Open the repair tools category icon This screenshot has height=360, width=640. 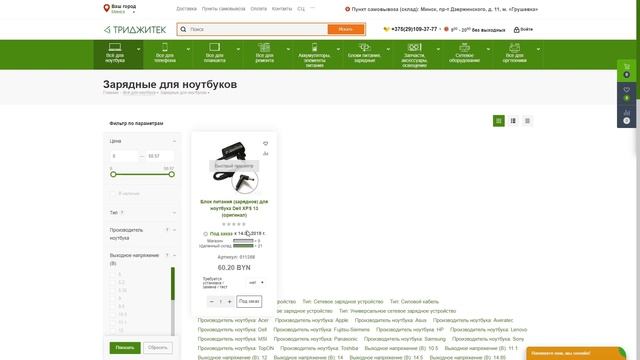[264, 47]
